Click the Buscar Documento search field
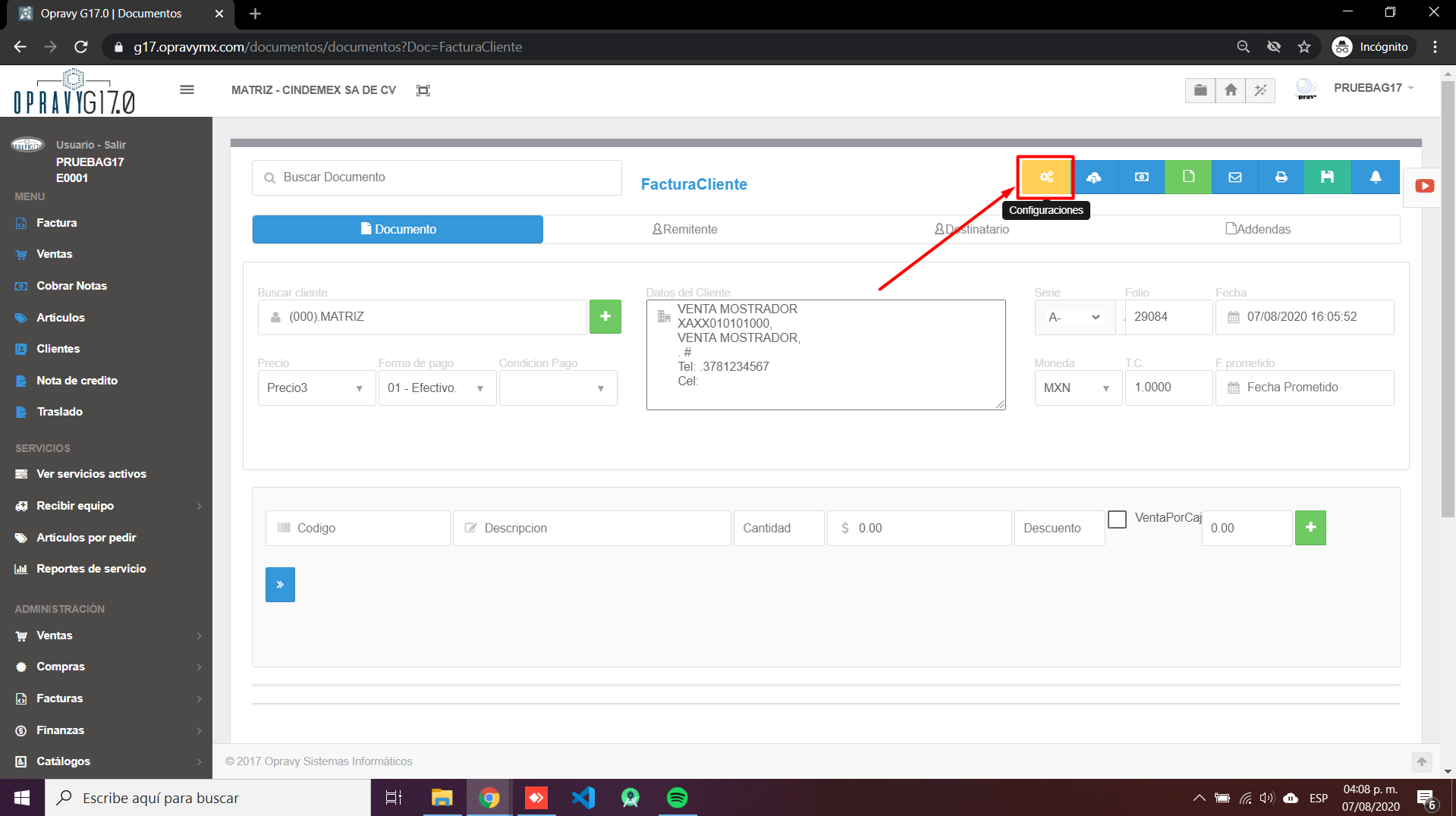 437,177
